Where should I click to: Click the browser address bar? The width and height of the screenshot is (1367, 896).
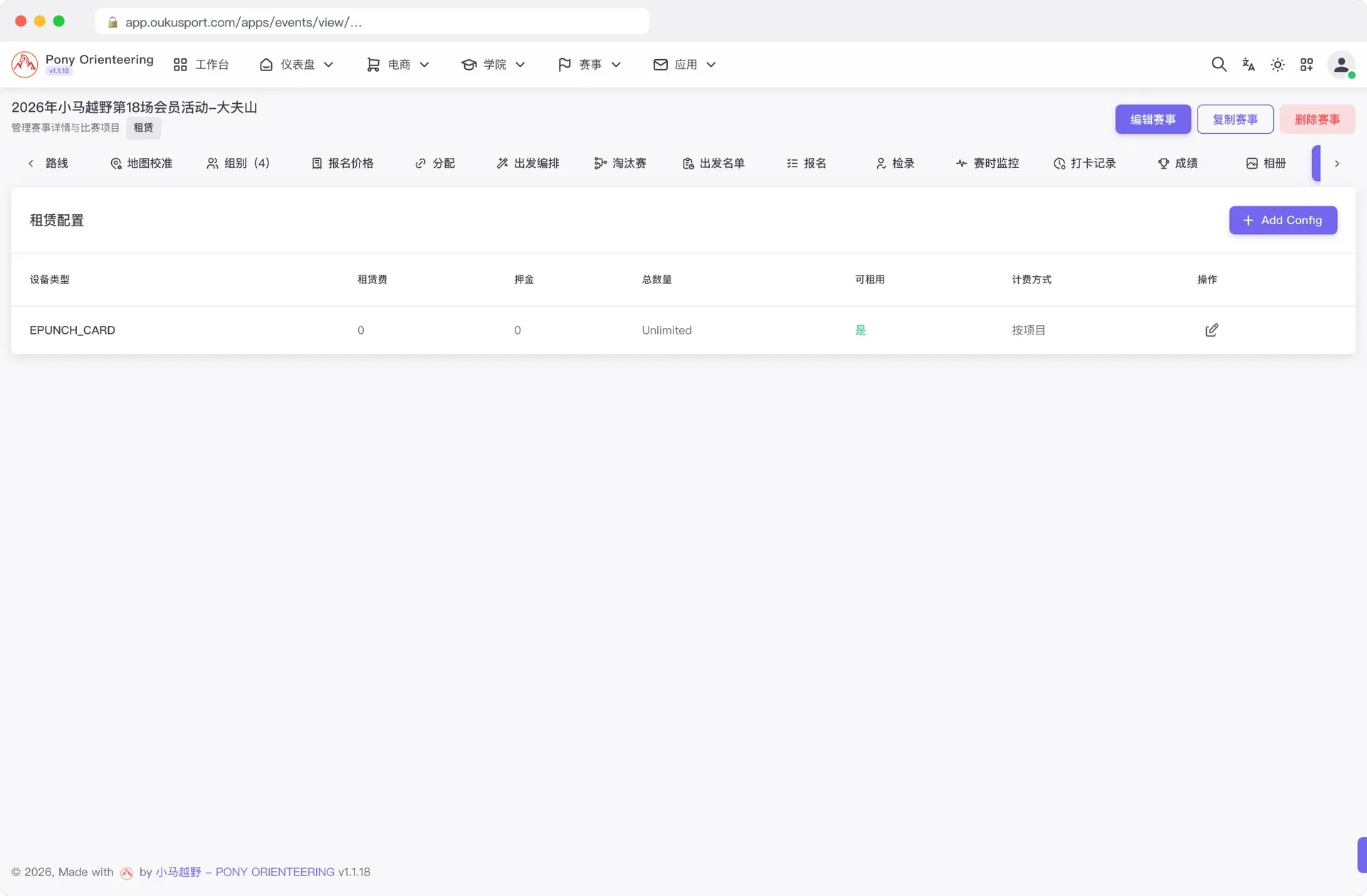(x=372, y=22)
